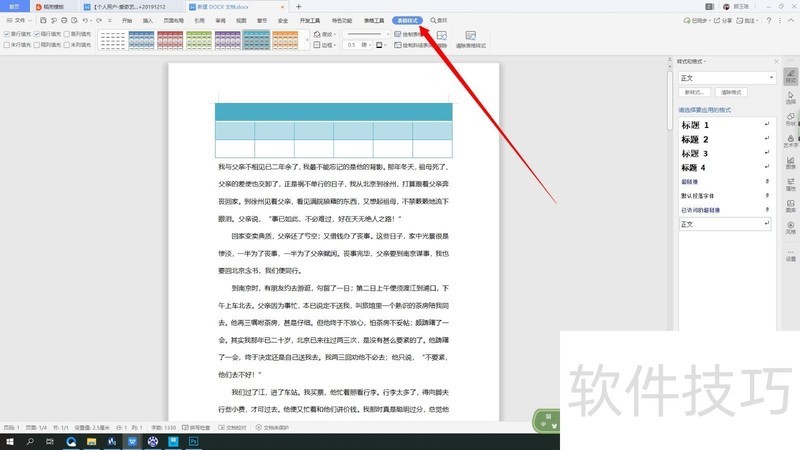This screenshot has height=450, width=800.
Task: Open the File (文件) menu dropdown
Action: pyautogui.click(x=19, y=20)
